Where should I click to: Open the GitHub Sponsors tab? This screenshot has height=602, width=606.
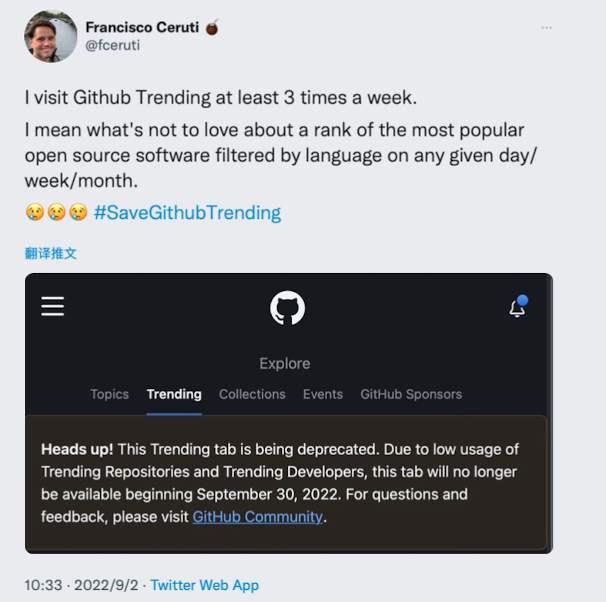(x=411, y=394)
